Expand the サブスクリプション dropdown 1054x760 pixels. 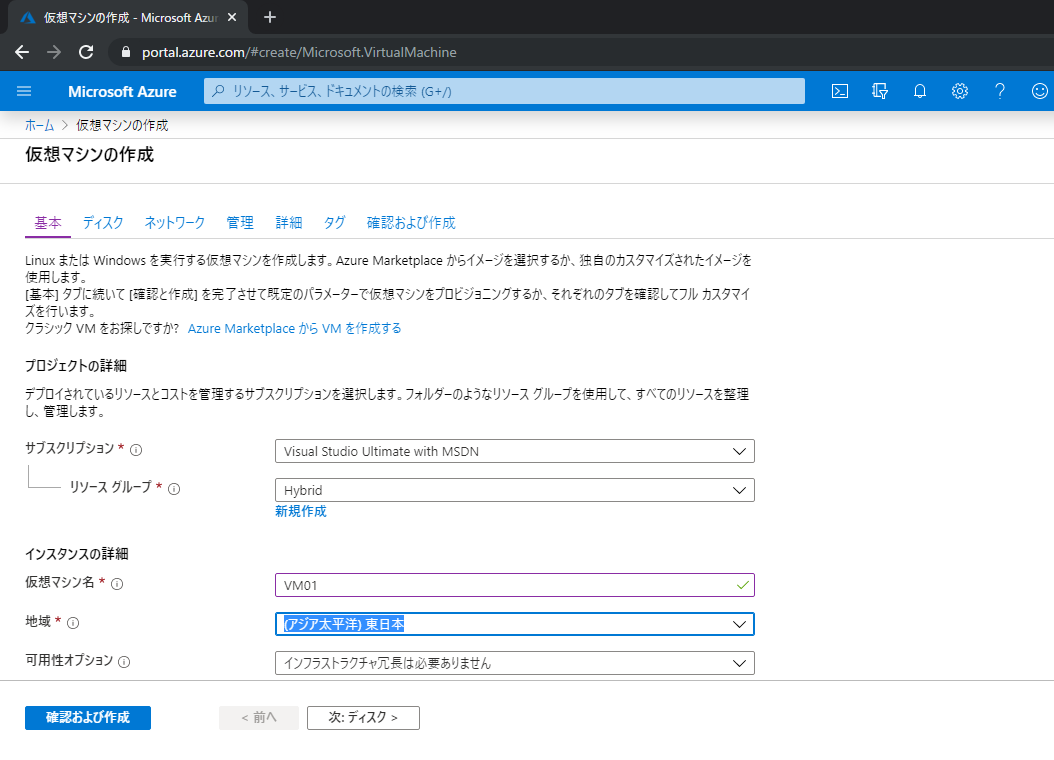pyautogui.click(x=514, y=451)
